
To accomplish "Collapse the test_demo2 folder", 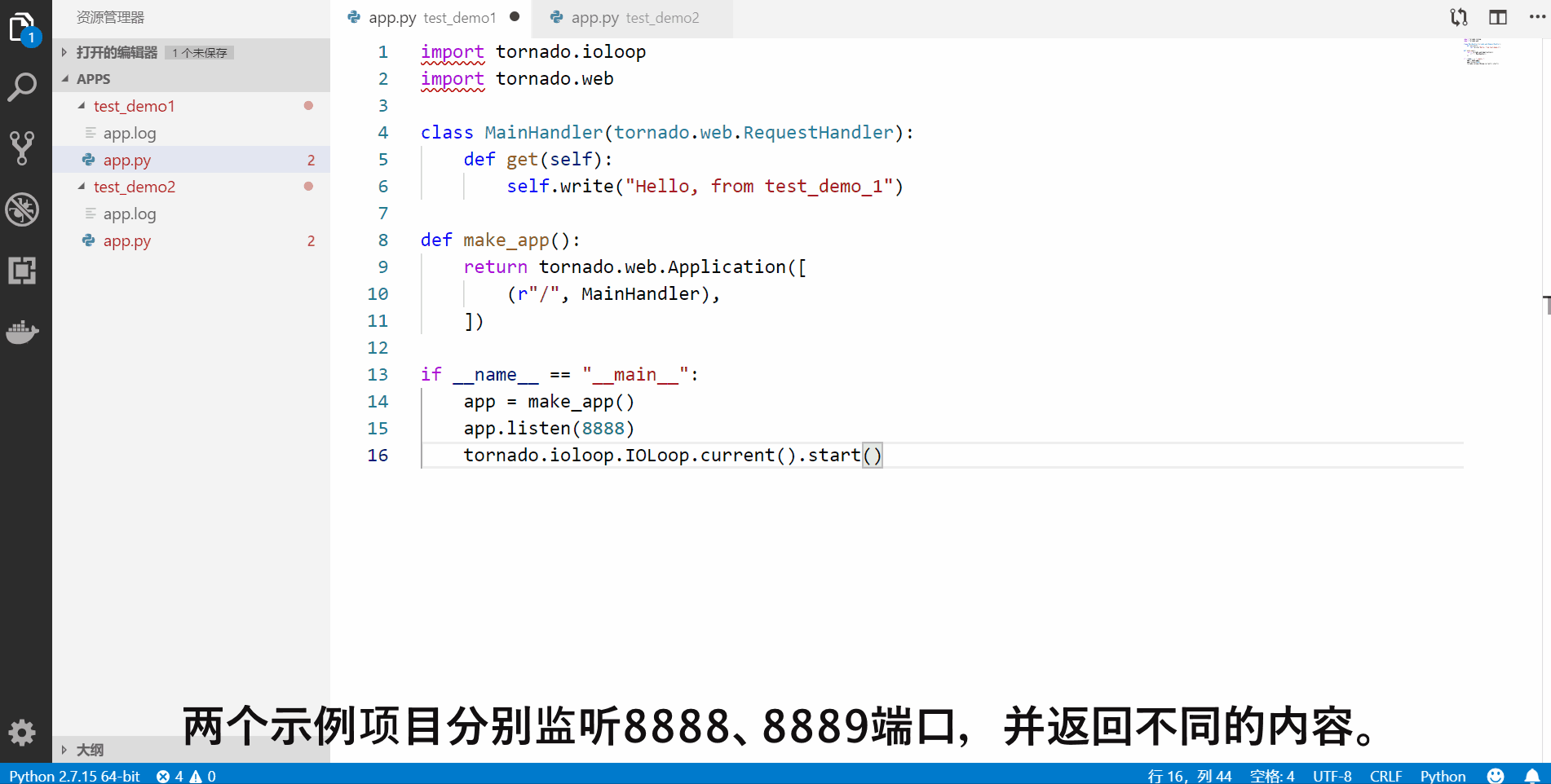I will pos(81,187).
